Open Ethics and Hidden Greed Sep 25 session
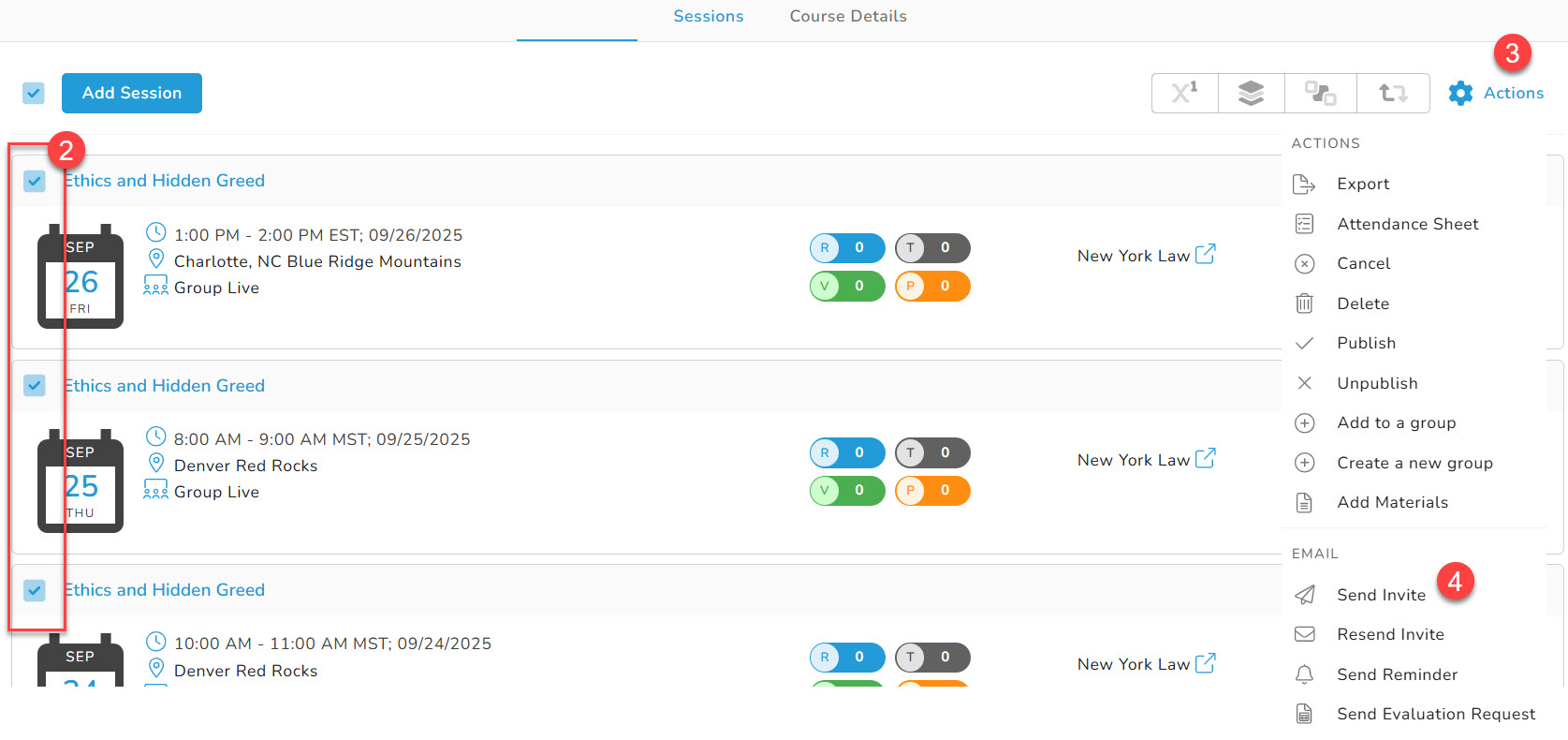 165,385
